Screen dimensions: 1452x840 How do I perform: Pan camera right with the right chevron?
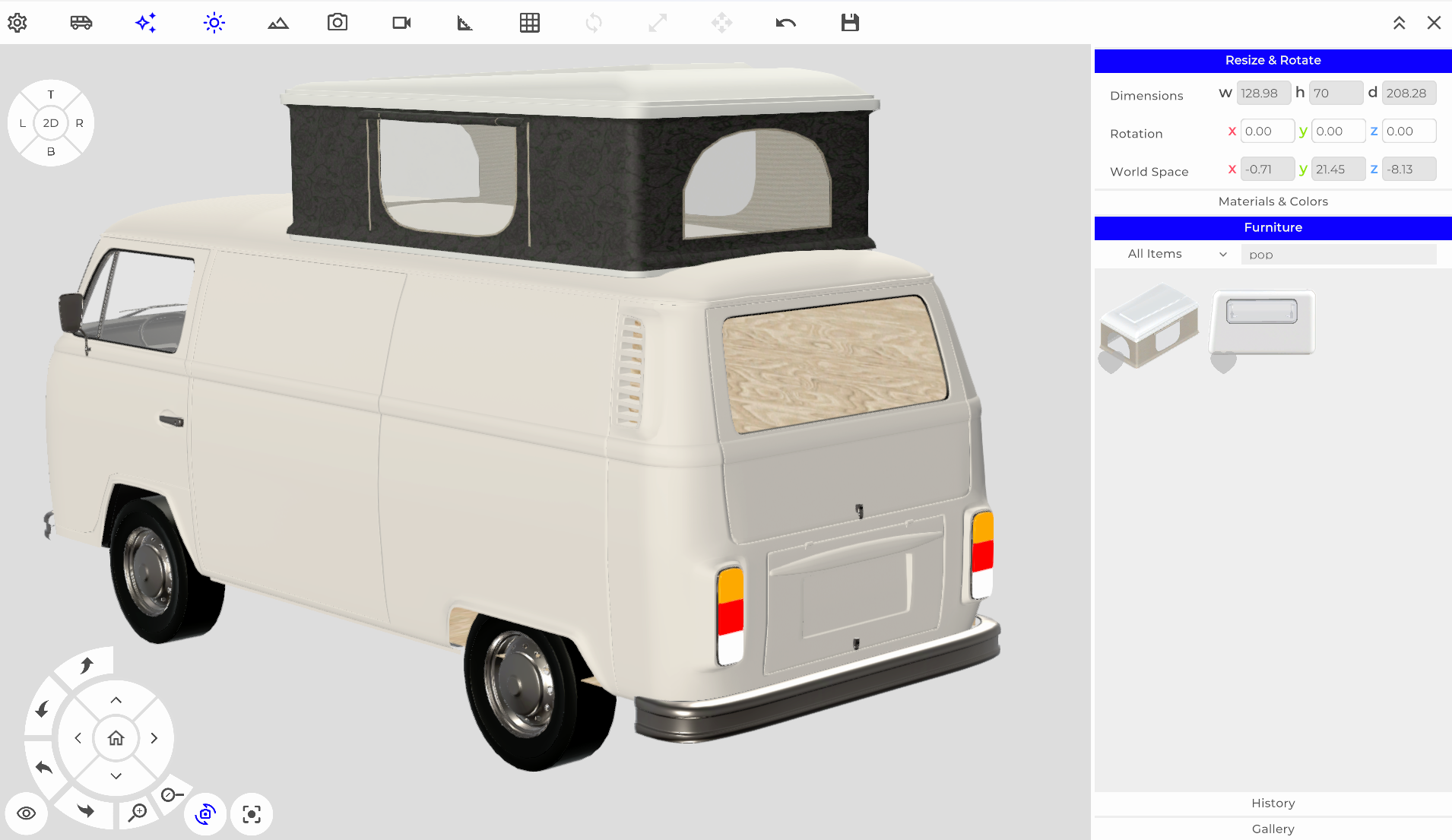click(x=154, y=738)
